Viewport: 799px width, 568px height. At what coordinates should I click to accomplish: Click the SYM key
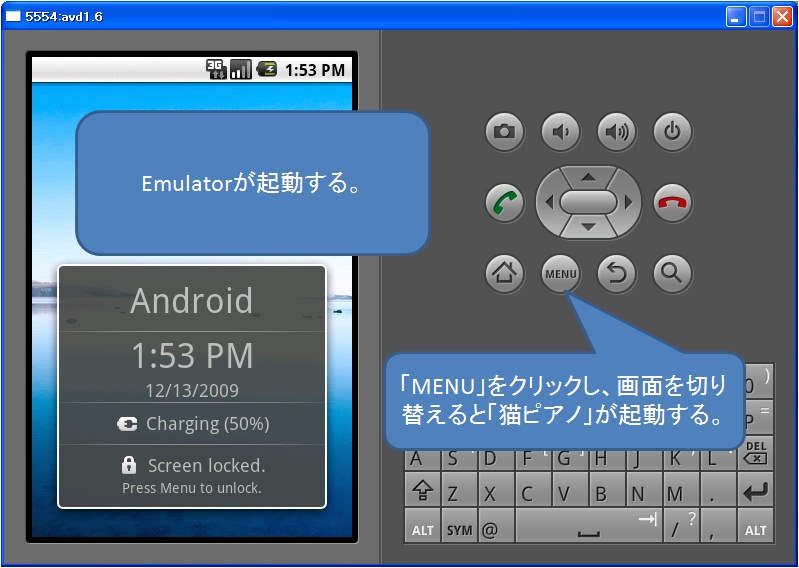[459, 526]
